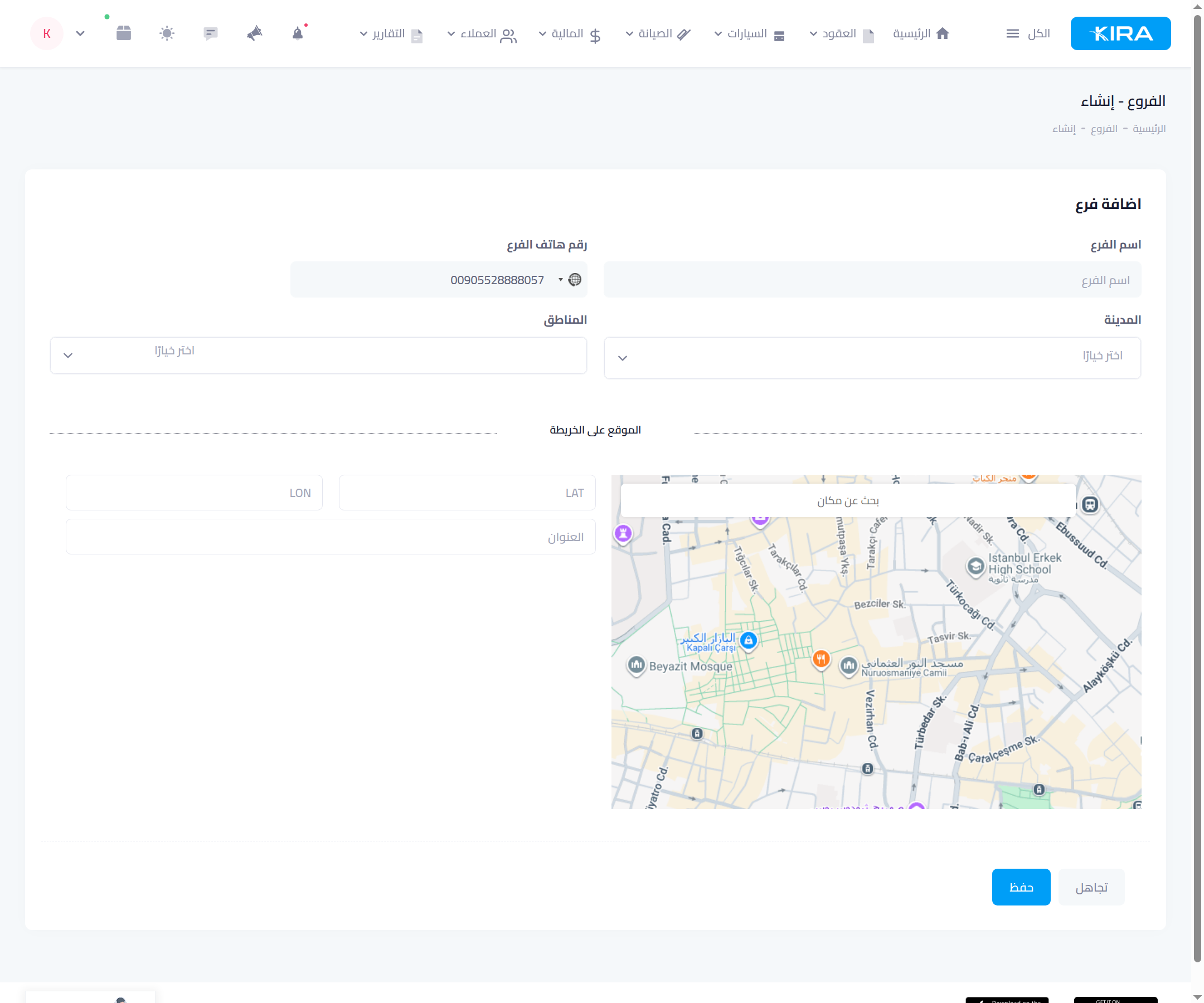
Task: Focus the اسم الفرع branch name field
Action: pos(872,280)
